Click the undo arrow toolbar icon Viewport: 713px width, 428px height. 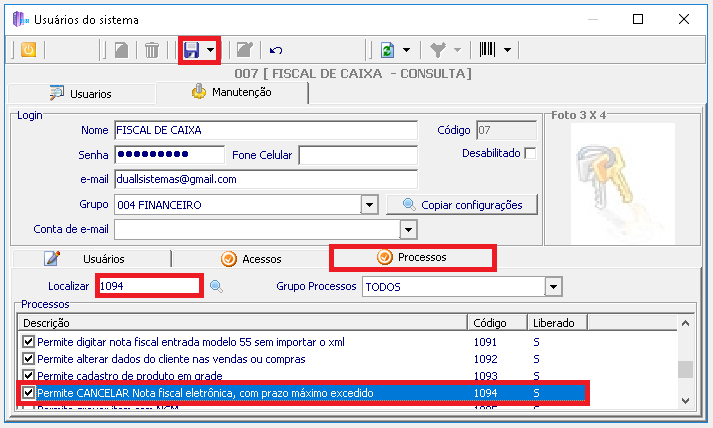pyautogui.click(x=276, y=49)
